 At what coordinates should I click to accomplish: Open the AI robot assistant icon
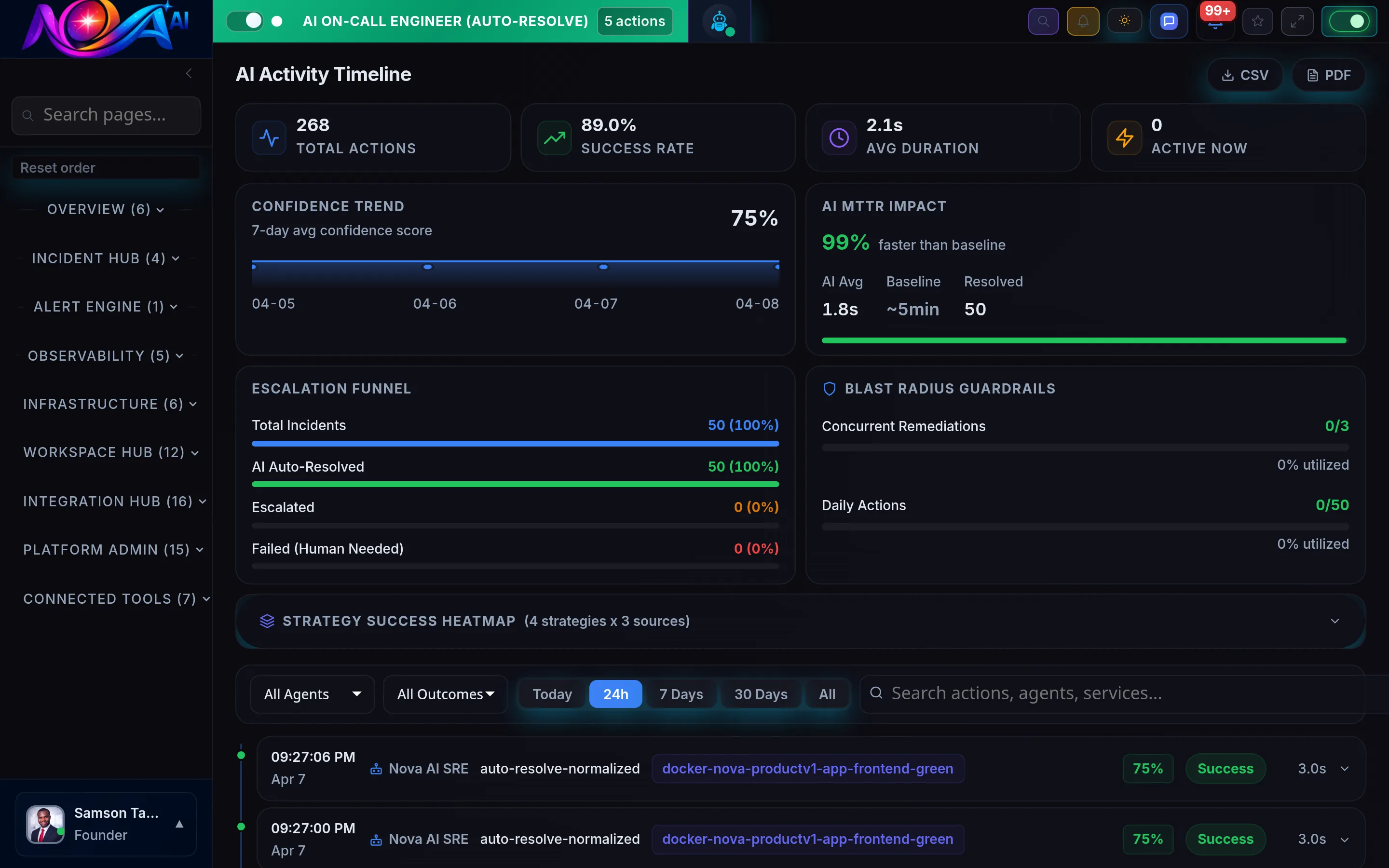coord(719,21)
